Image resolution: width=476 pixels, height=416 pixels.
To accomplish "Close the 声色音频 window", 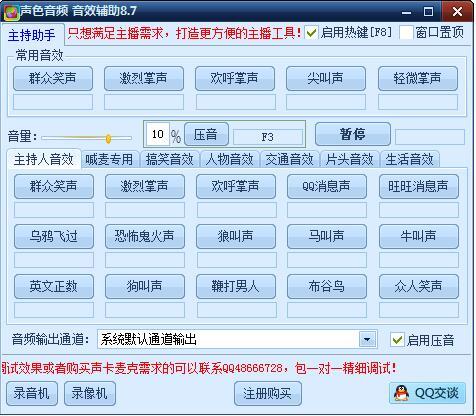I will click(457, 12).
